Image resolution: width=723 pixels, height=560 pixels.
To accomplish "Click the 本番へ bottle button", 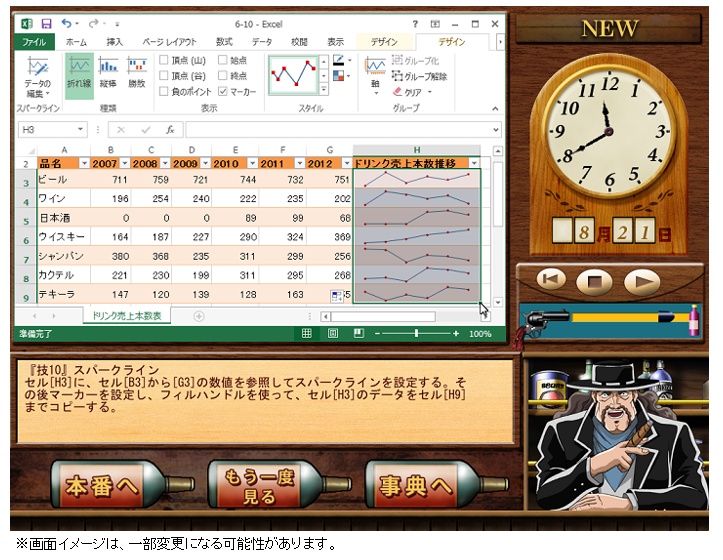I will [x=105, y=487].
